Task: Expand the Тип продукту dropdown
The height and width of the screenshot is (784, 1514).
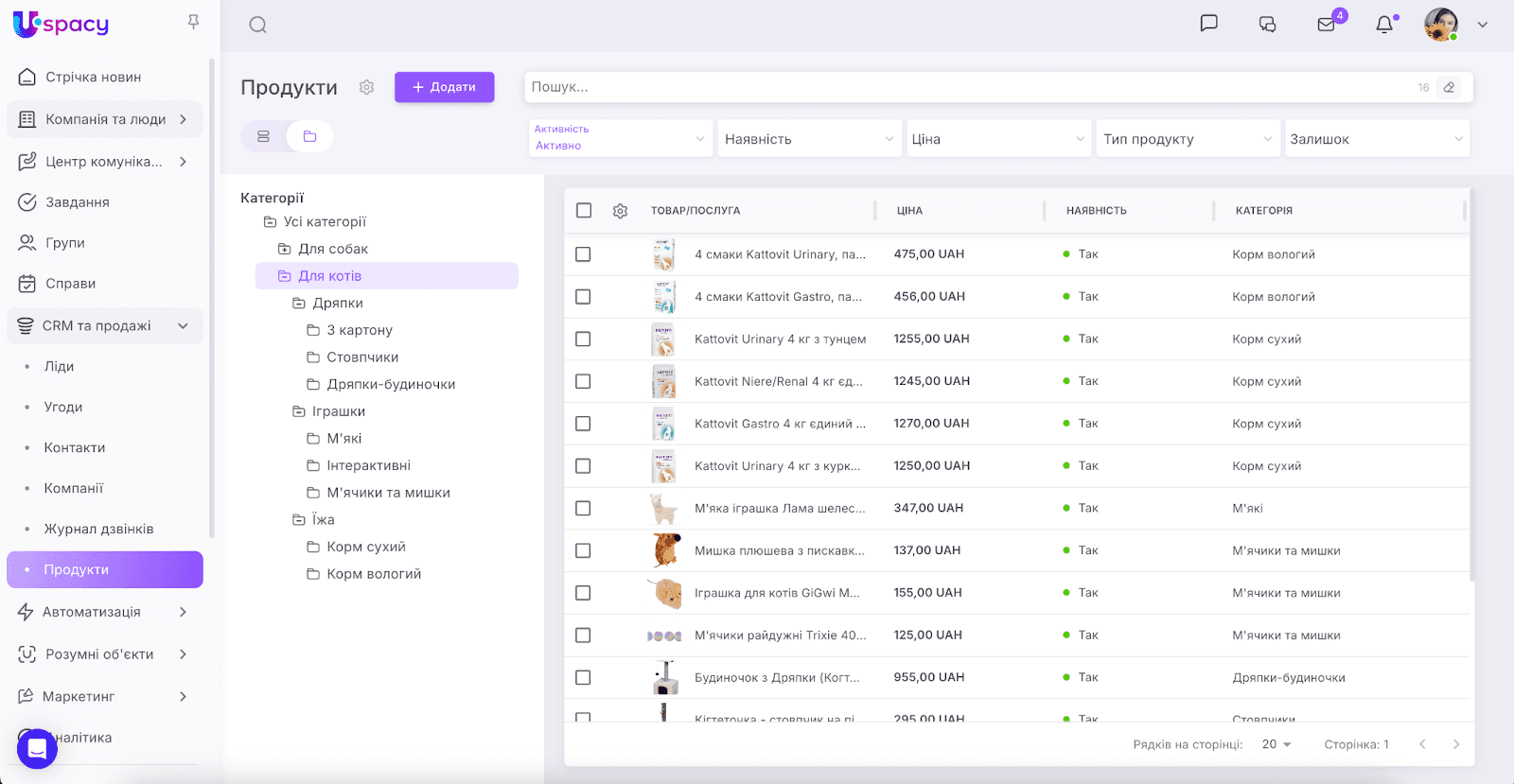Action: [x=1187, y=139]
